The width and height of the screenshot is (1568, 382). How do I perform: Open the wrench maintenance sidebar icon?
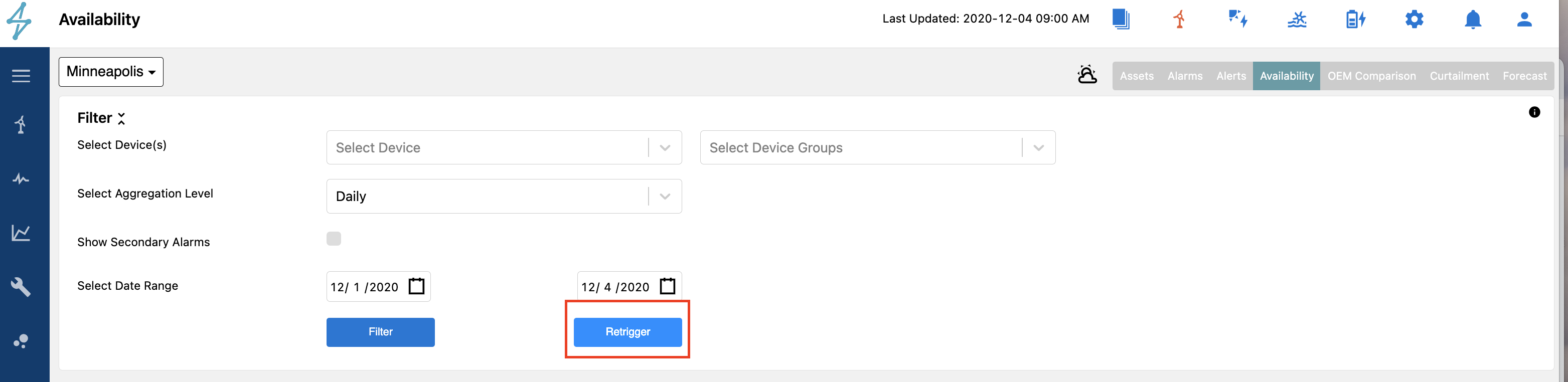click(21, 287)
